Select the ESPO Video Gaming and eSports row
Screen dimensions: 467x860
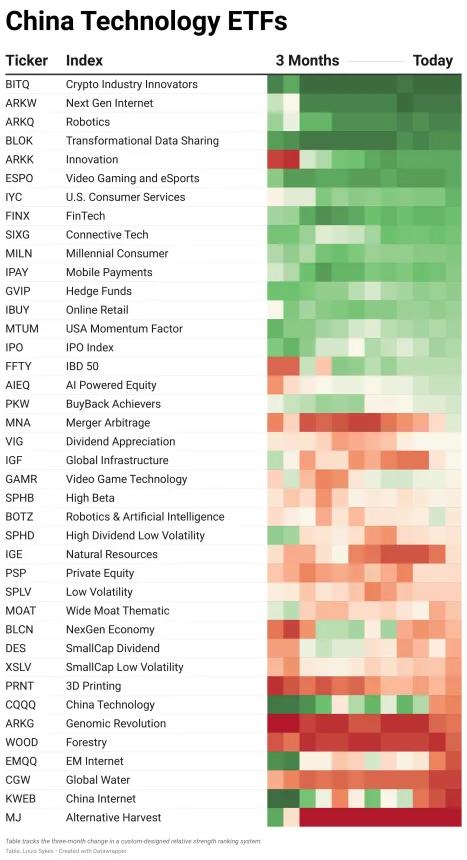tap(233, 178)
